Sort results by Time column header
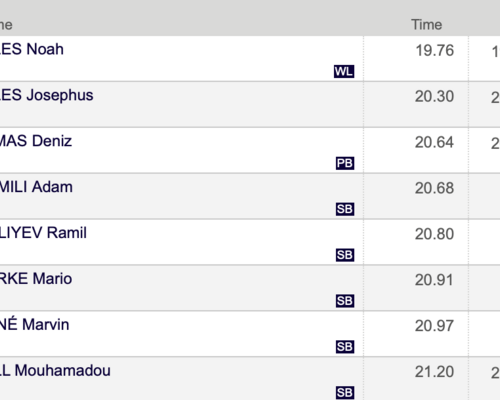Image resolution: width=500 pixels, height=400 pixels. tap(427, 25)
